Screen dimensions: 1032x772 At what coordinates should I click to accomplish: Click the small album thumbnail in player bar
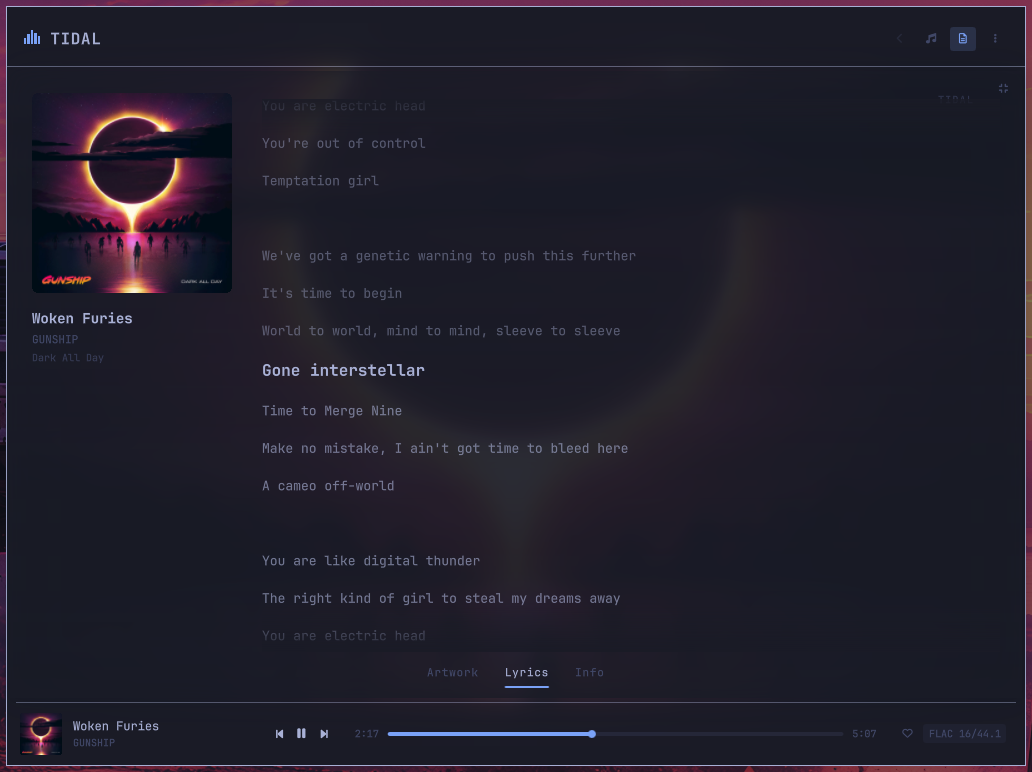(x=41, y=734)
